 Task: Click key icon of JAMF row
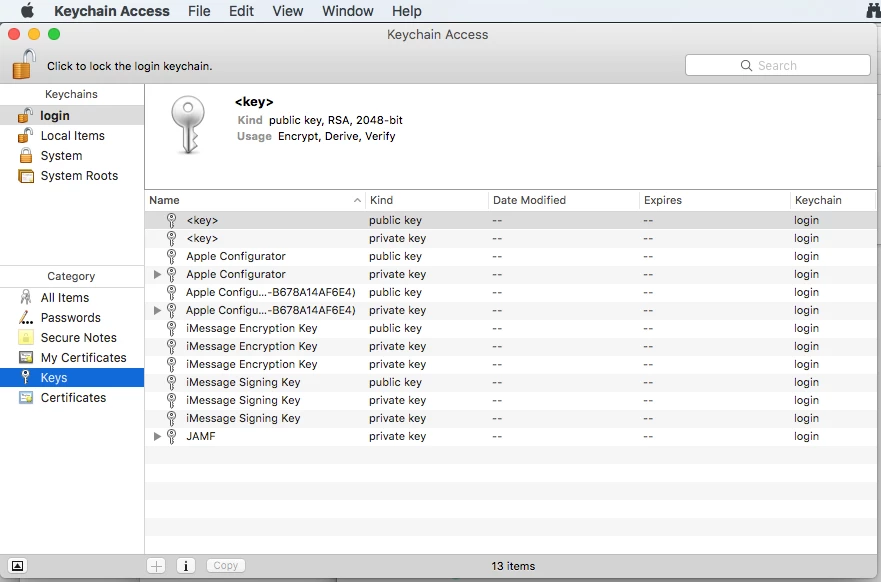(171, 436)
